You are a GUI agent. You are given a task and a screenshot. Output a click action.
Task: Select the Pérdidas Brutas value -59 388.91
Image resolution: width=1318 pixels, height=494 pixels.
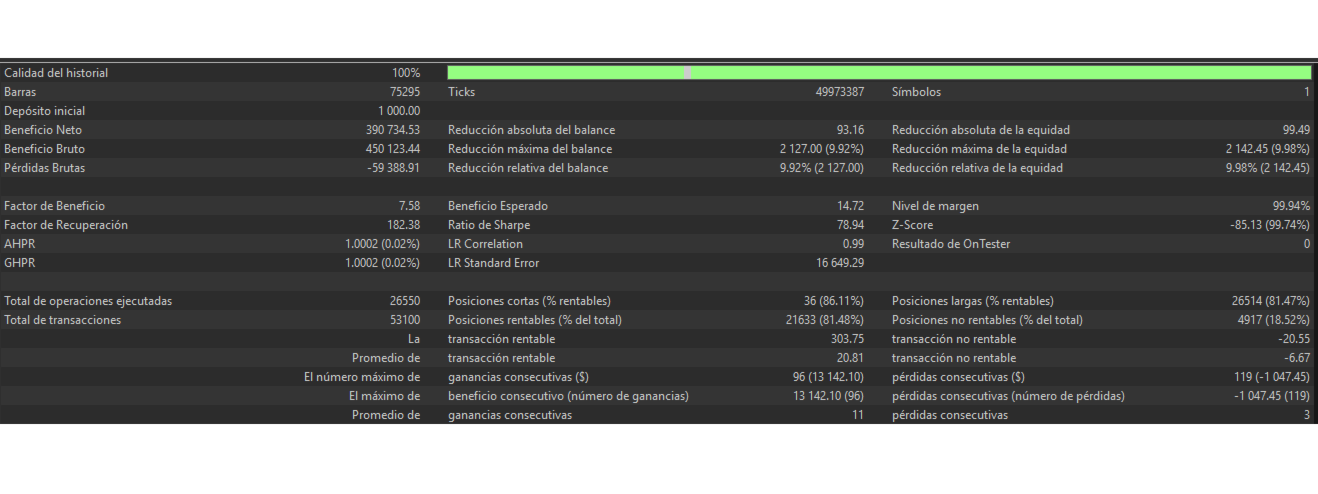coord(393,168)
